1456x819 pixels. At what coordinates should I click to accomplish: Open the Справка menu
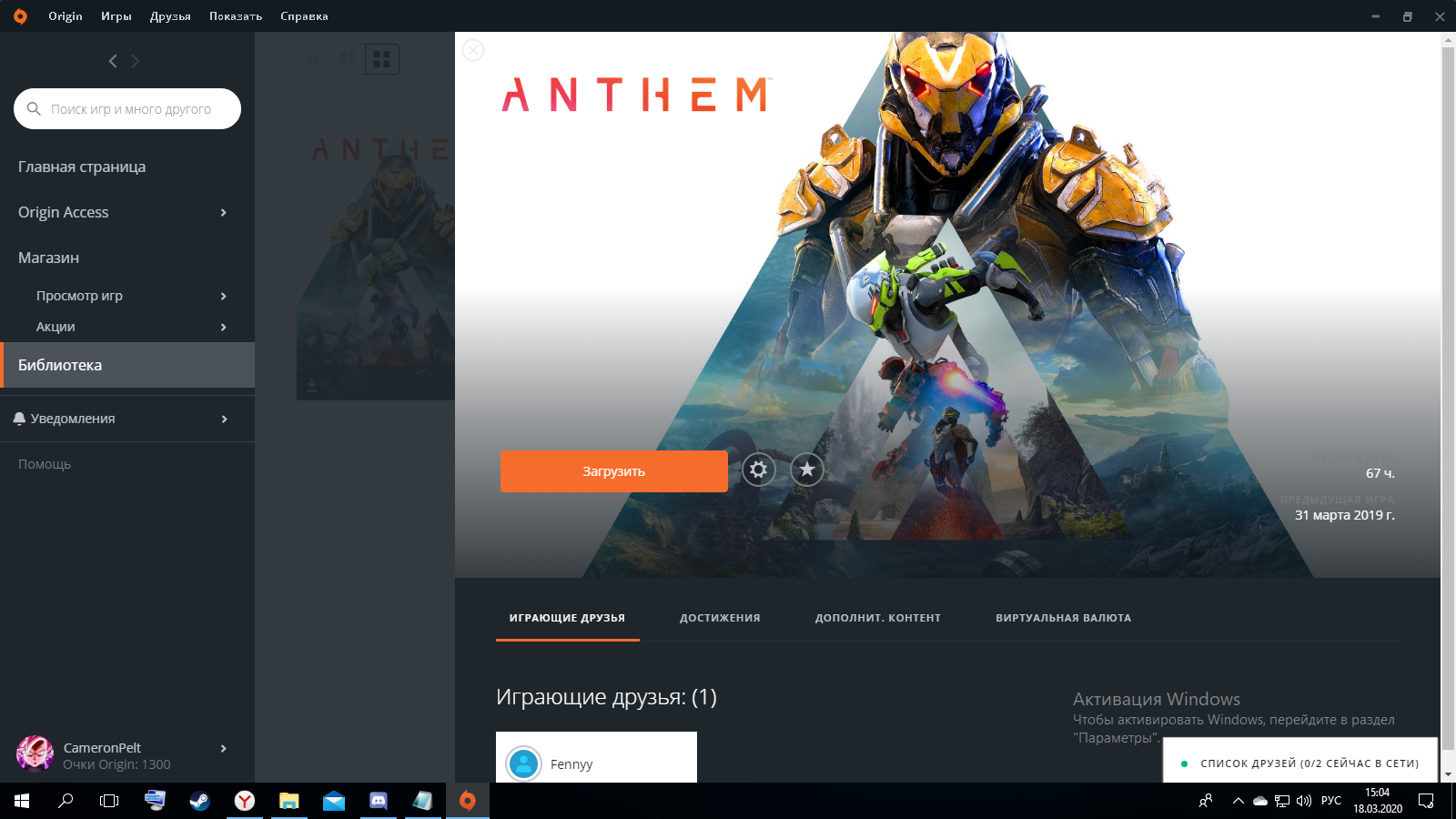tap(304, 16)
